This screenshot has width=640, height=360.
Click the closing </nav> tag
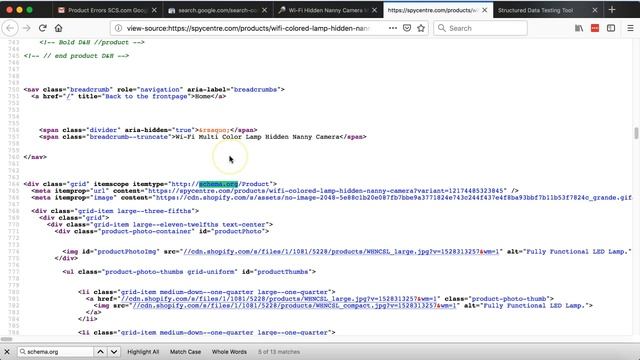35,157
